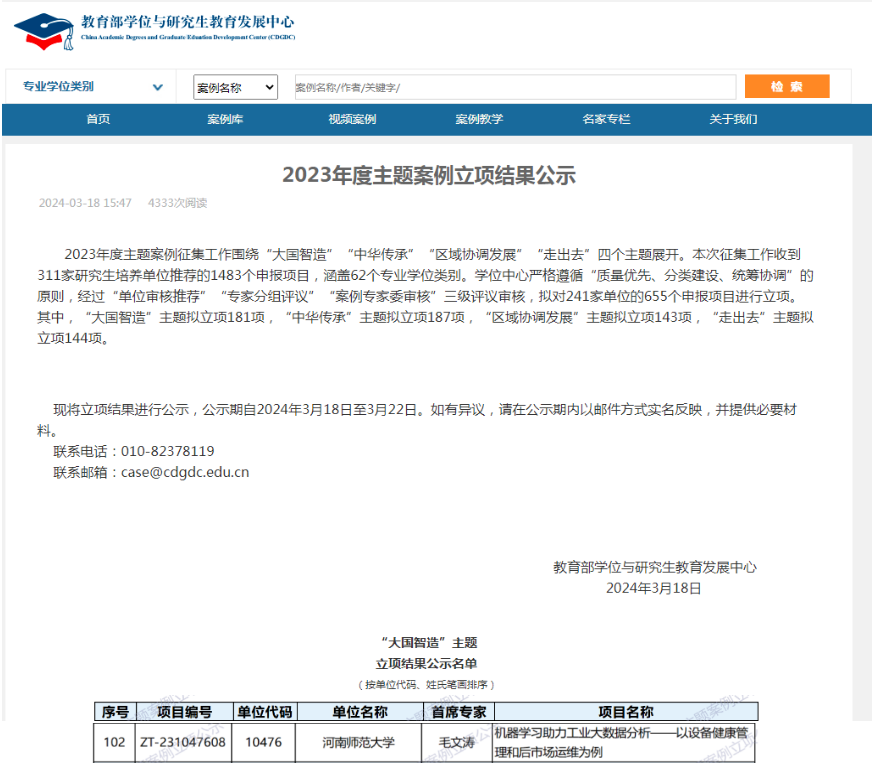Click the 教育部学位与研究生教育发展中心 header title
This screenshot has width=872, height=764.
[188, 22]
